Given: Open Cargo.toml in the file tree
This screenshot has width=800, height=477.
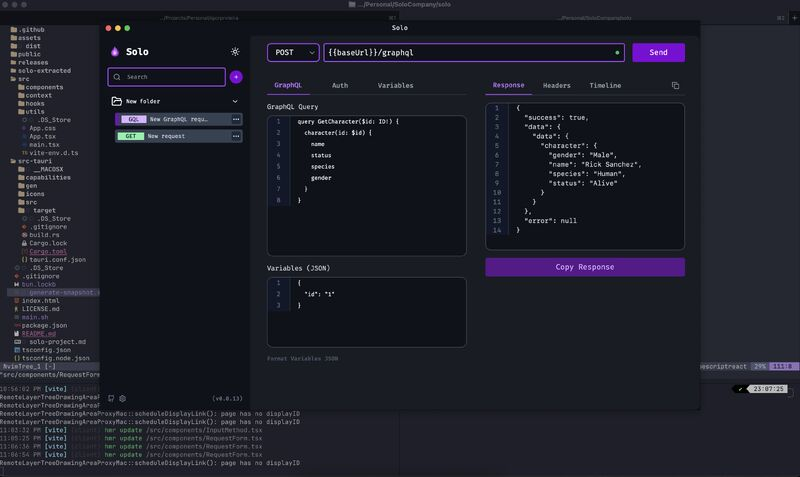Looking at the screenshot, I should [44, 252].
